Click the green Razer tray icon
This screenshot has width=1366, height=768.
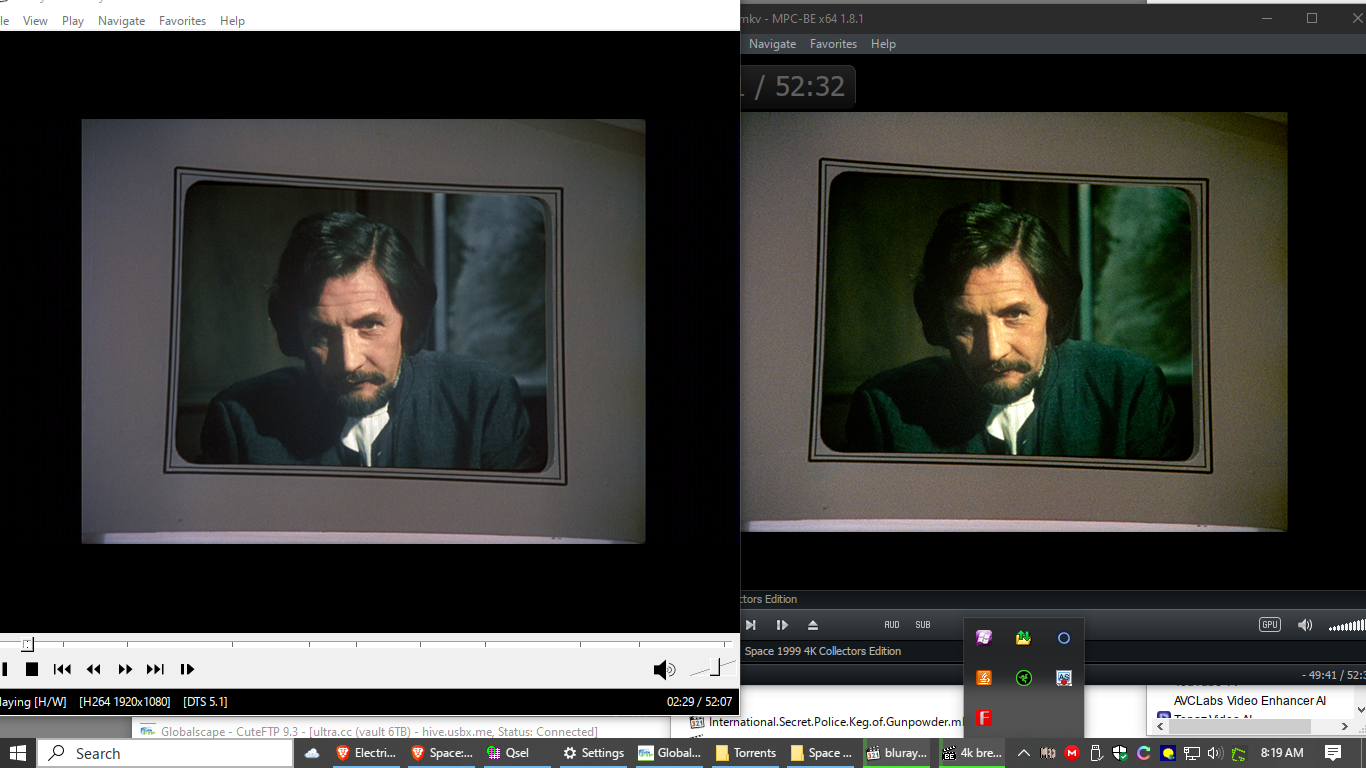(1024, 678)
